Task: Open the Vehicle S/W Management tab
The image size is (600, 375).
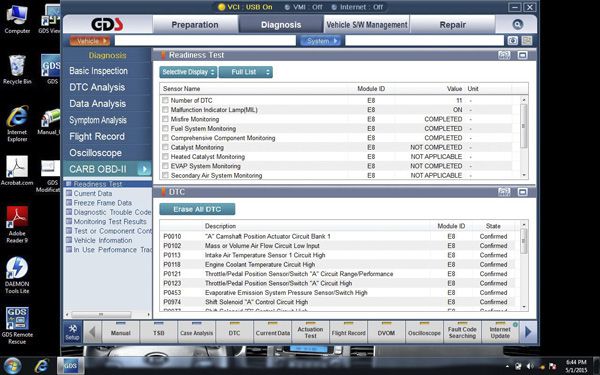Action: [367, 25]
